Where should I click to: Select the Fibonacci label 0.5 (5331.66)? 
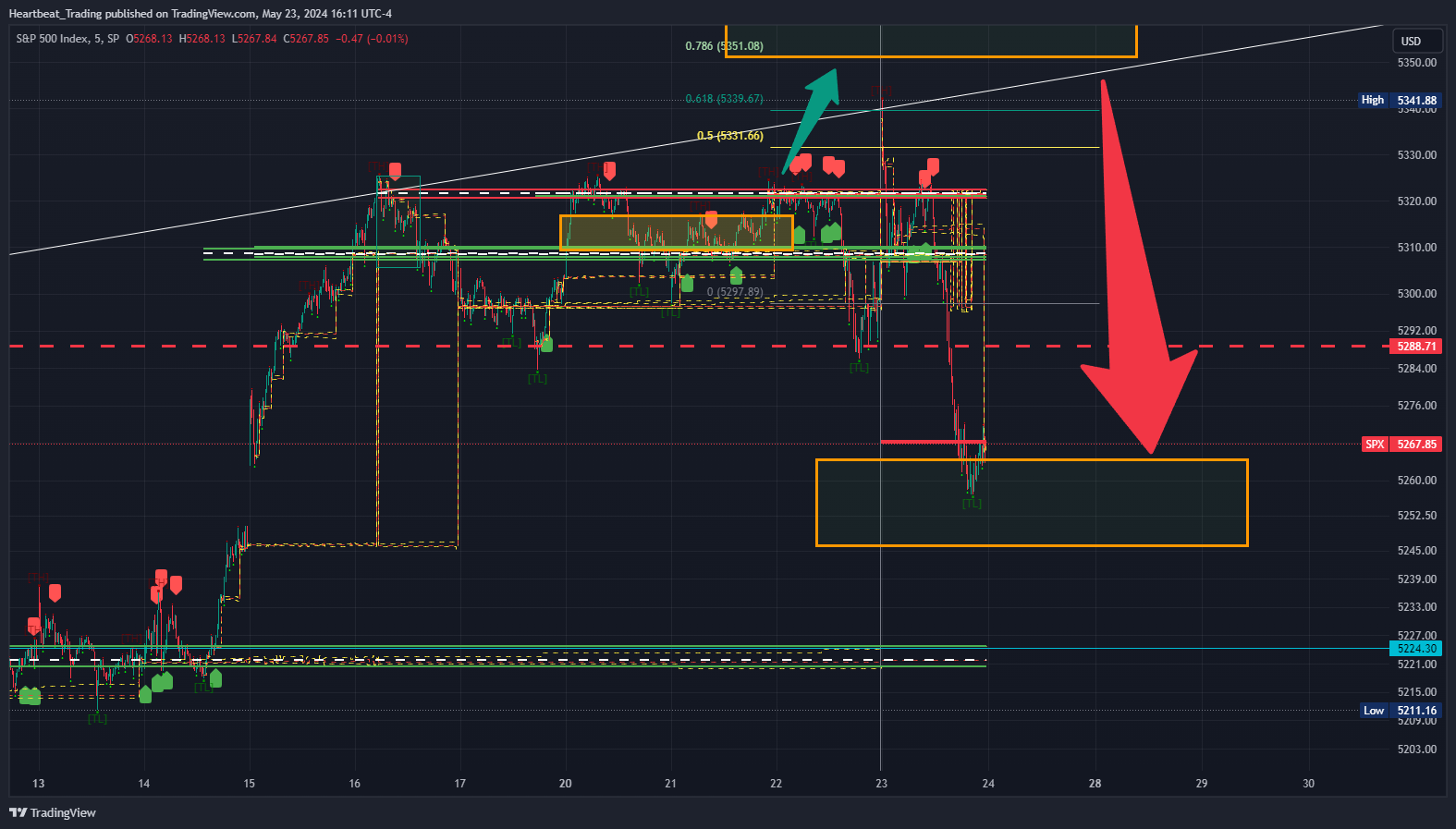coord(730,136)
